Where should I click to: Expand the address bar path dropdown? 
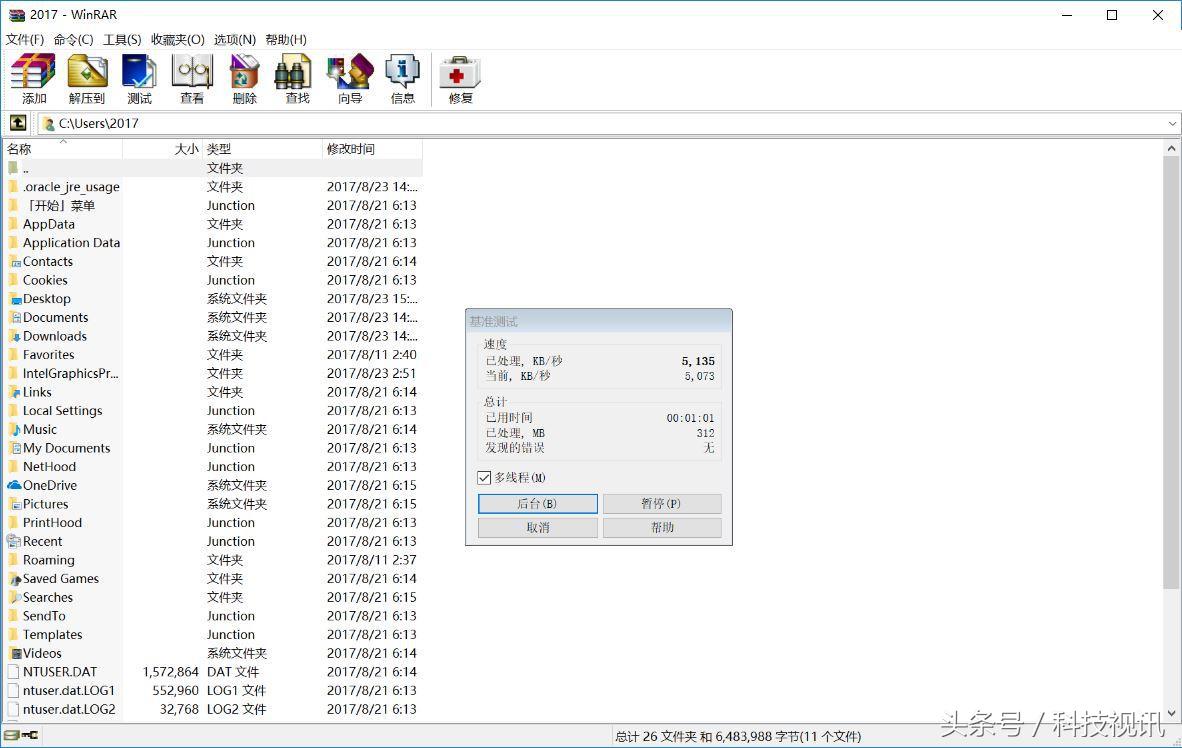1172,124
